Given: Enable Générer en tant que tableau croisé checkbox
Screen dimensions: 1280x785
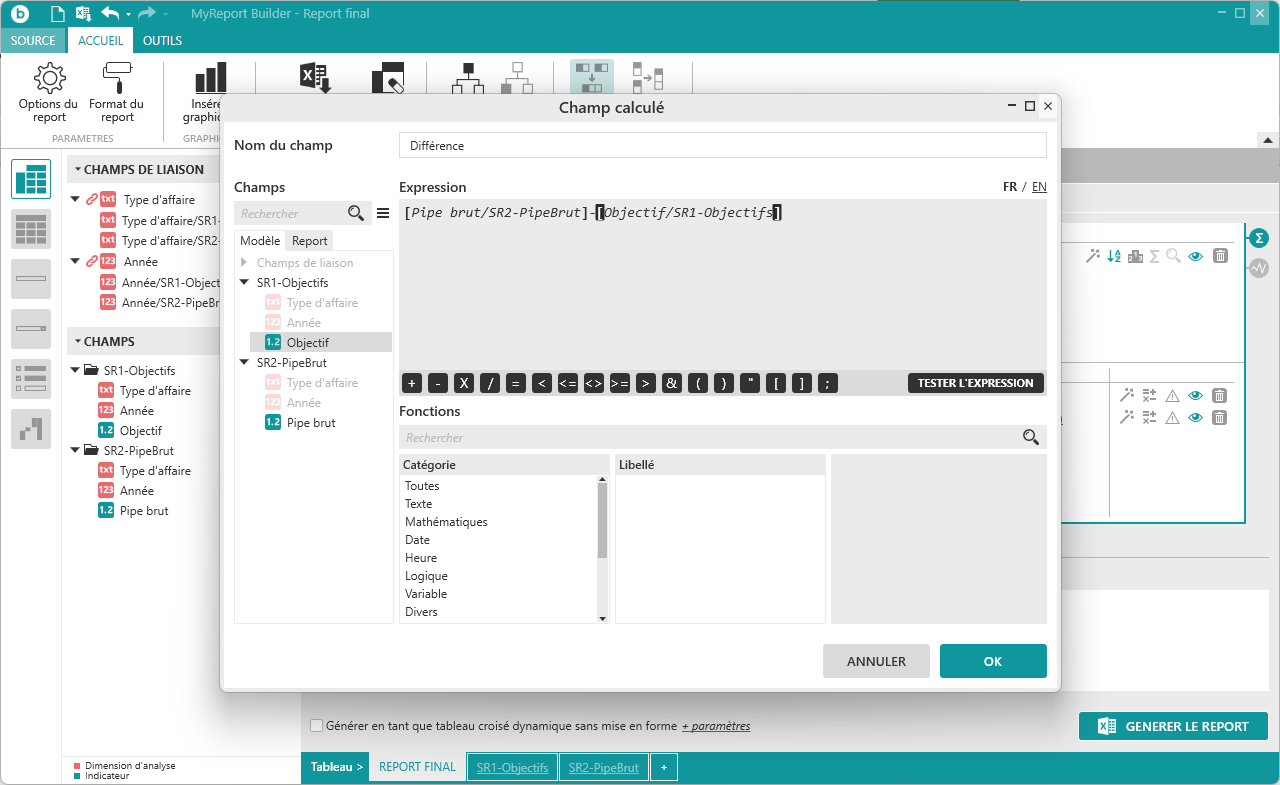Looking at the screenshot, I should point(317,726).
